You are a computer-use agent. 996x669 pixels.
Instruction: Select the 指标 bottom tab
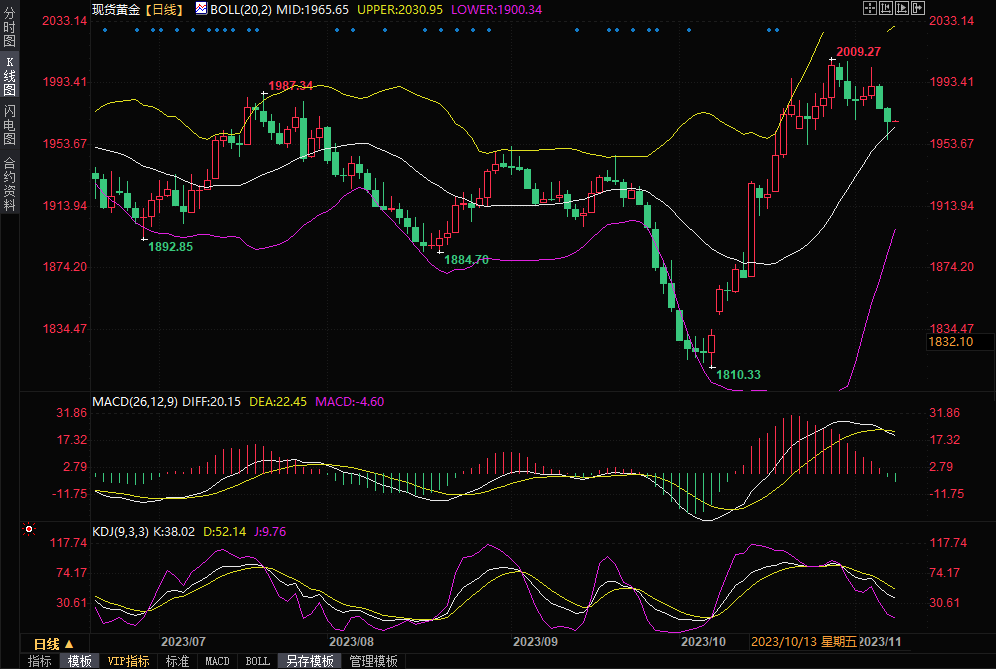[x=39, y=661]
